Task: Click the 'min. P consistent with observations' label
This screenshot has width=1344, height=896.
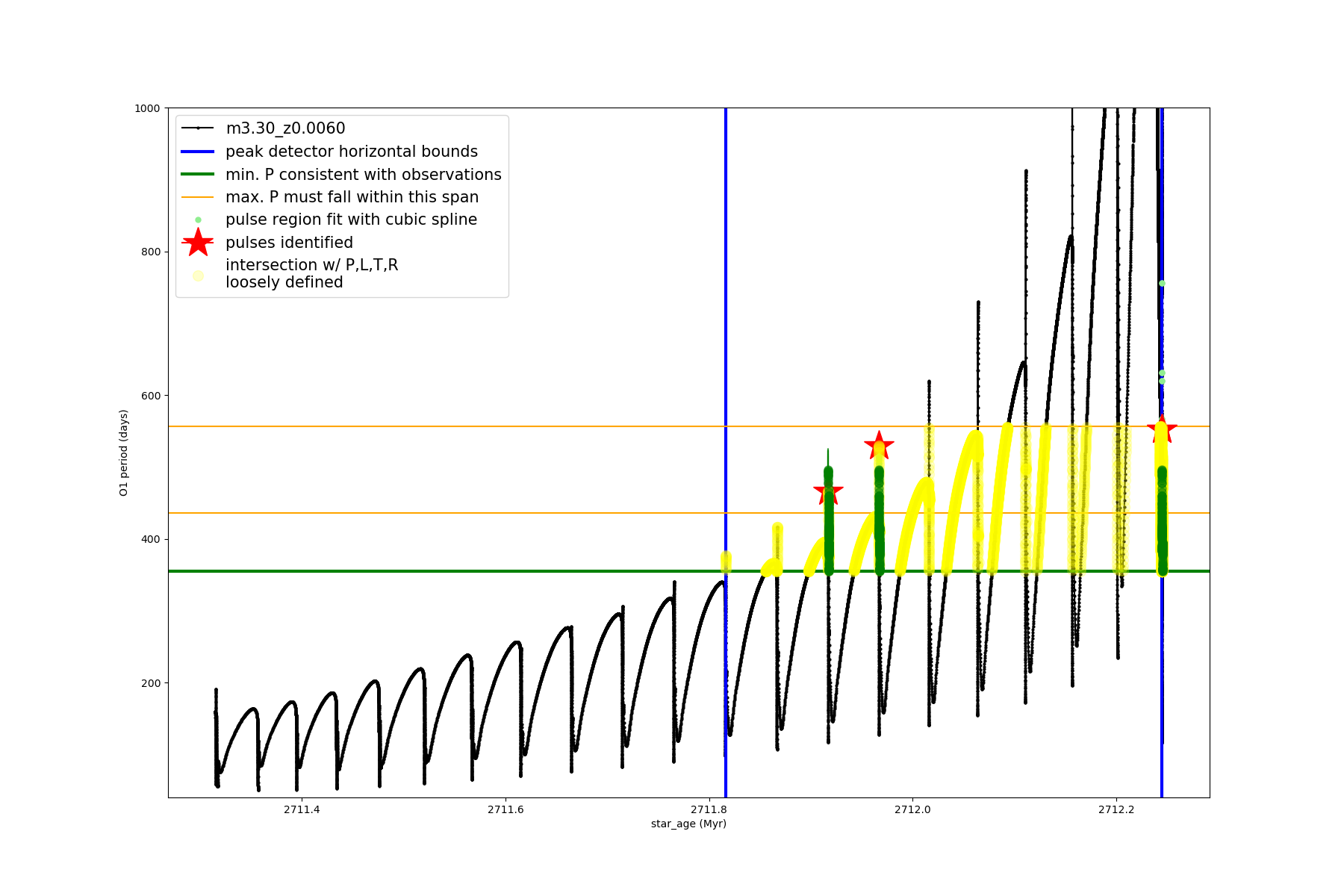Action: [x=364, y=175]
